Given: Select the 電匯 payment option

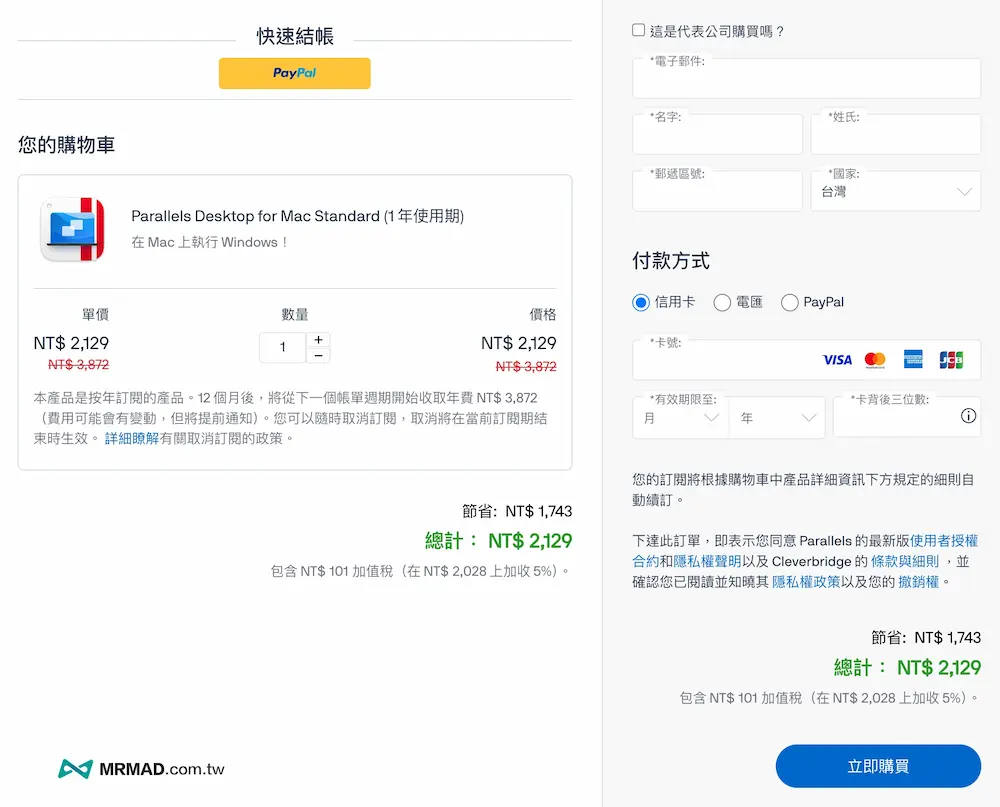Looking at the screenshot, I should (723, 302).
